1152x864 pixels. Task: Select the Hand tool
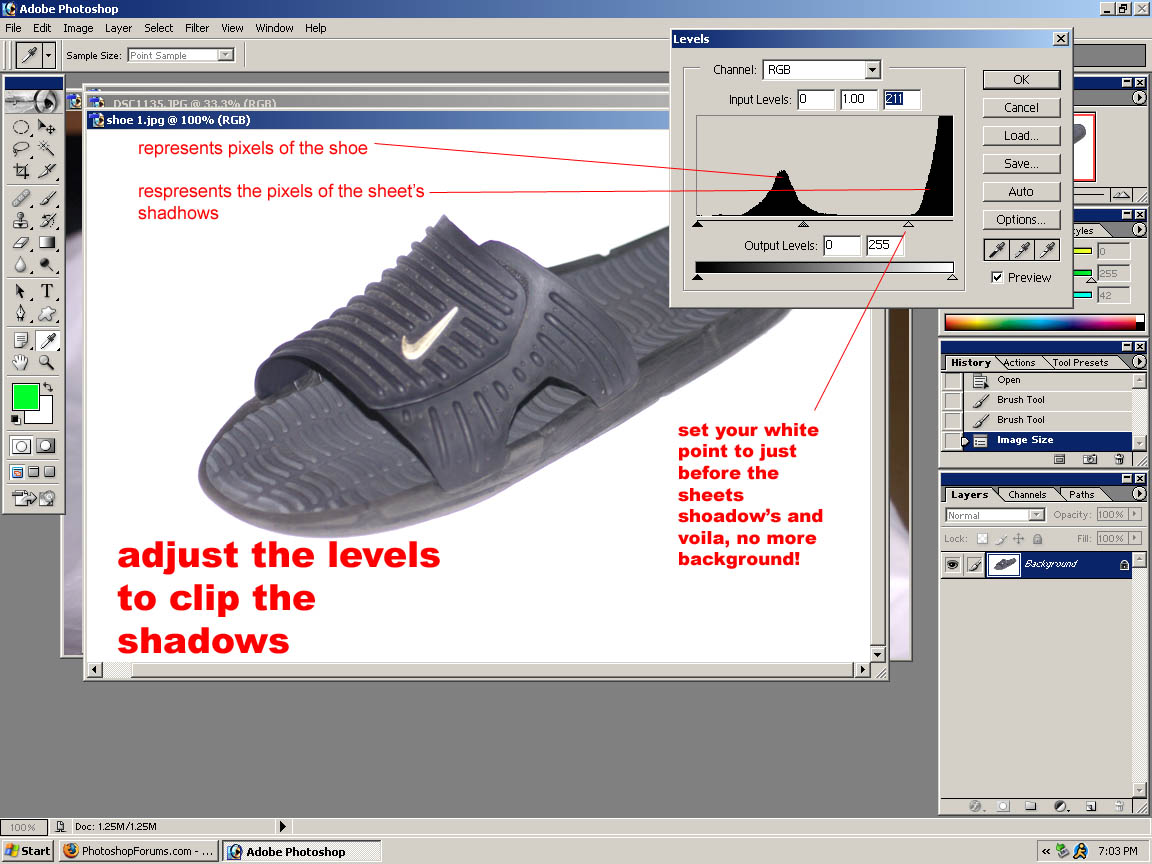coord(21,362)
